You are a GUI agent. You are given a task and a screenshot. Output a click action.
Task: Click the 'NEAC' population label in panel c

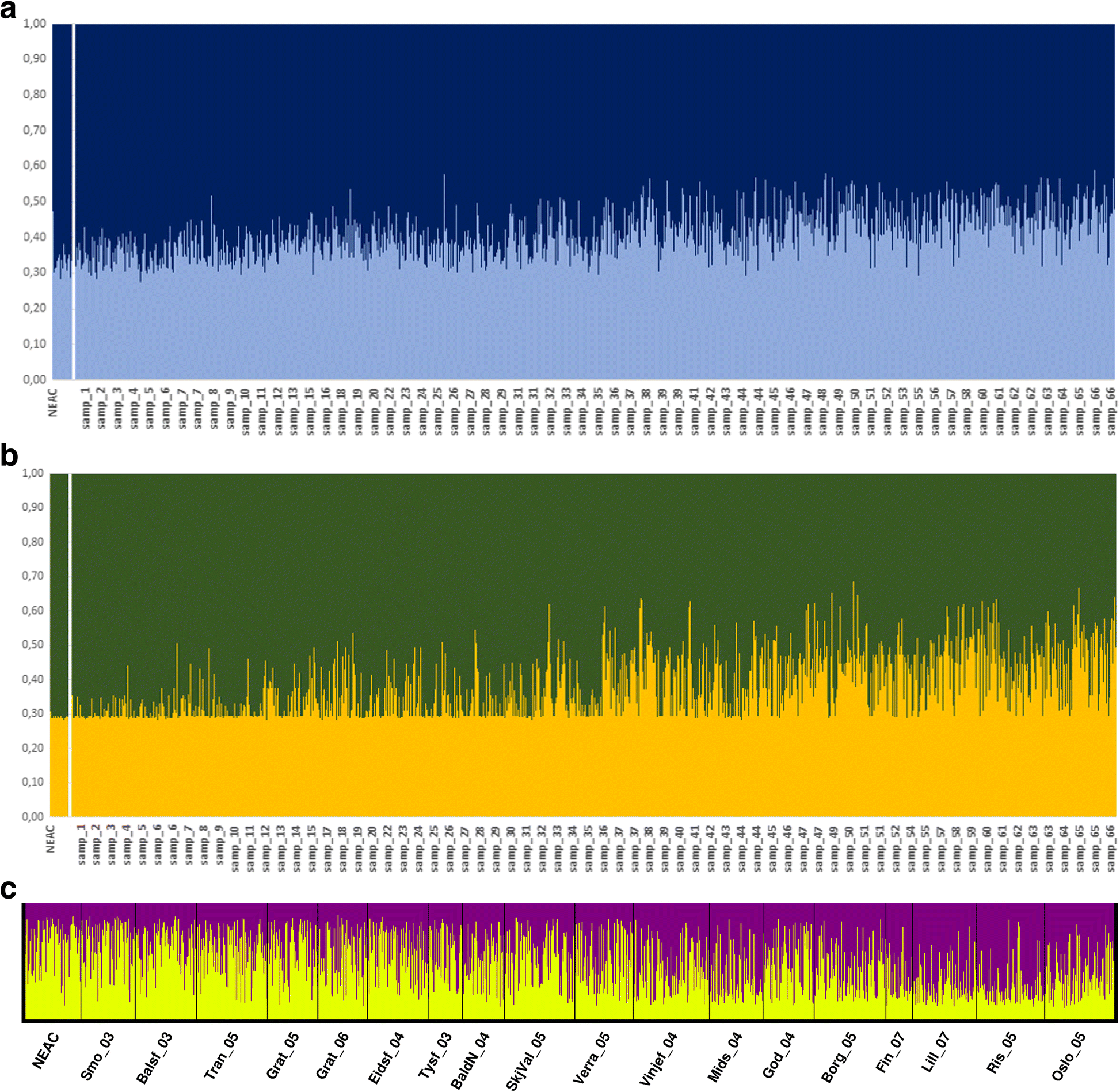(x=45, y=1052)
